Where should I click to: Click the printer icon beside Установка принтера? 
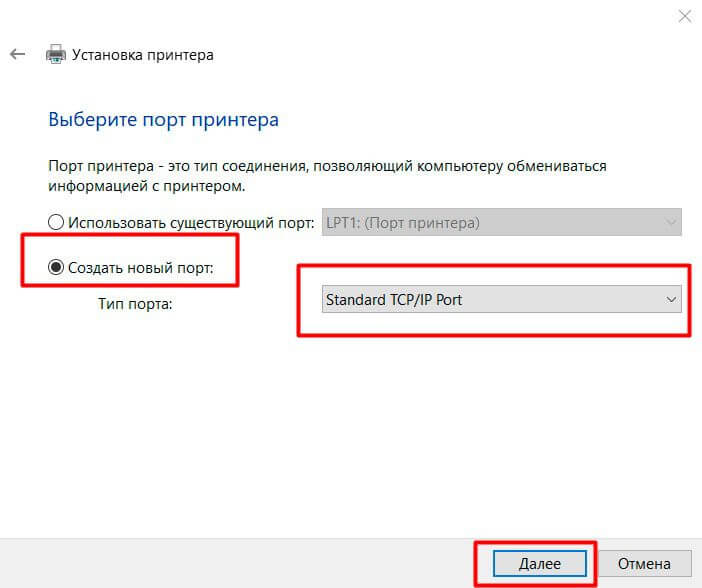click(56, 54)
